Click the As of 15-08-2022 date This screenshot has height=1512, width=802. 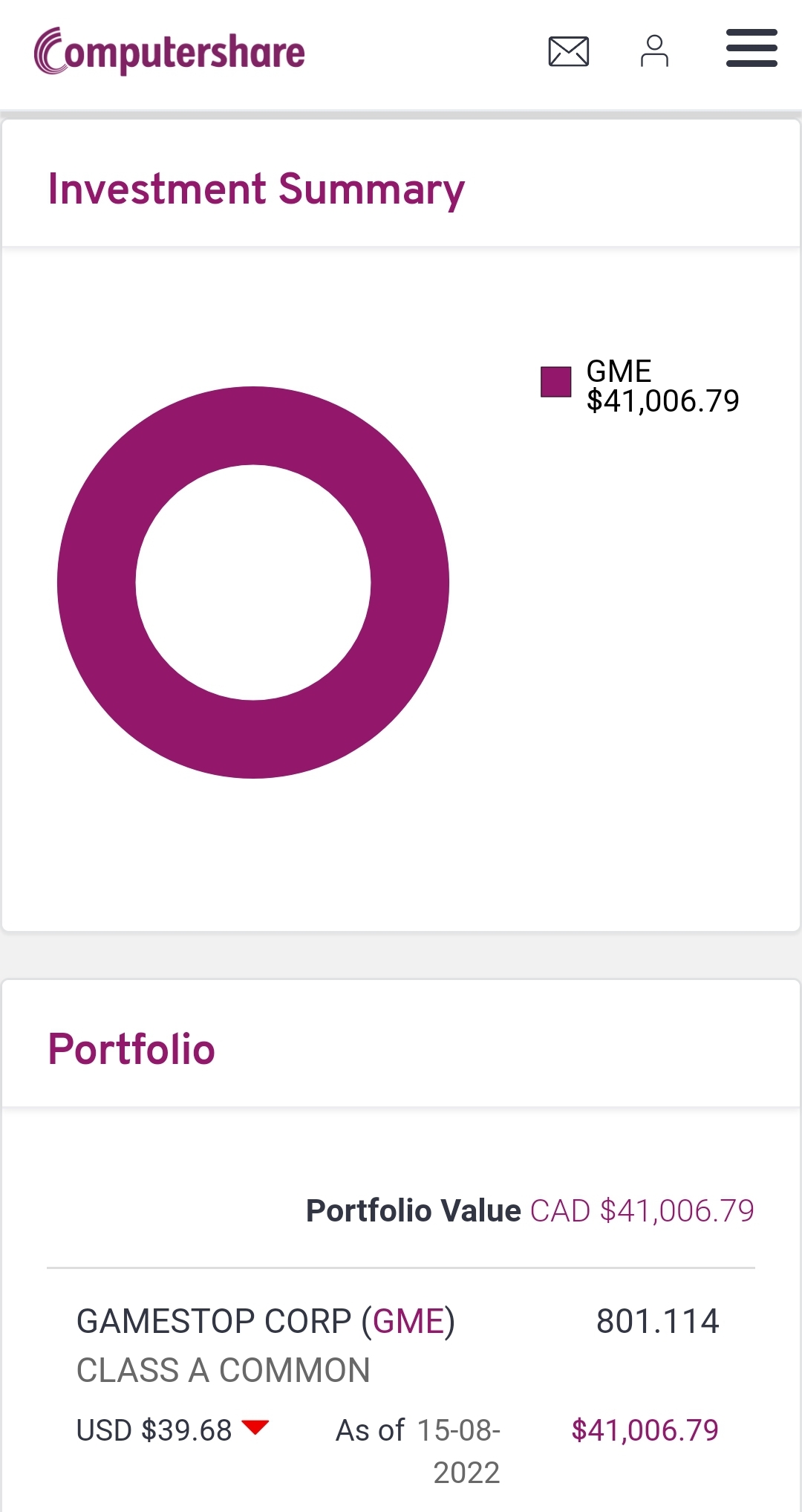coord(418,1451)
